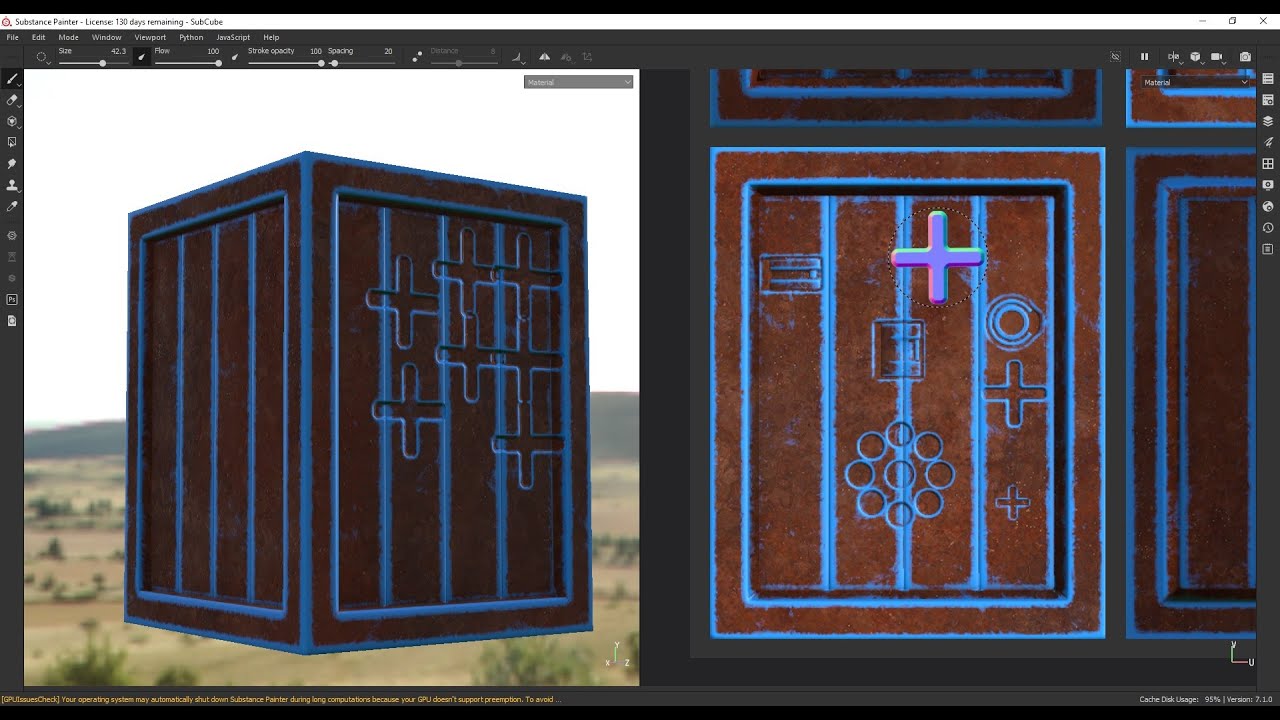Click the symmetry settings icon
1280x720 pixels.
[x=566, y=57]
